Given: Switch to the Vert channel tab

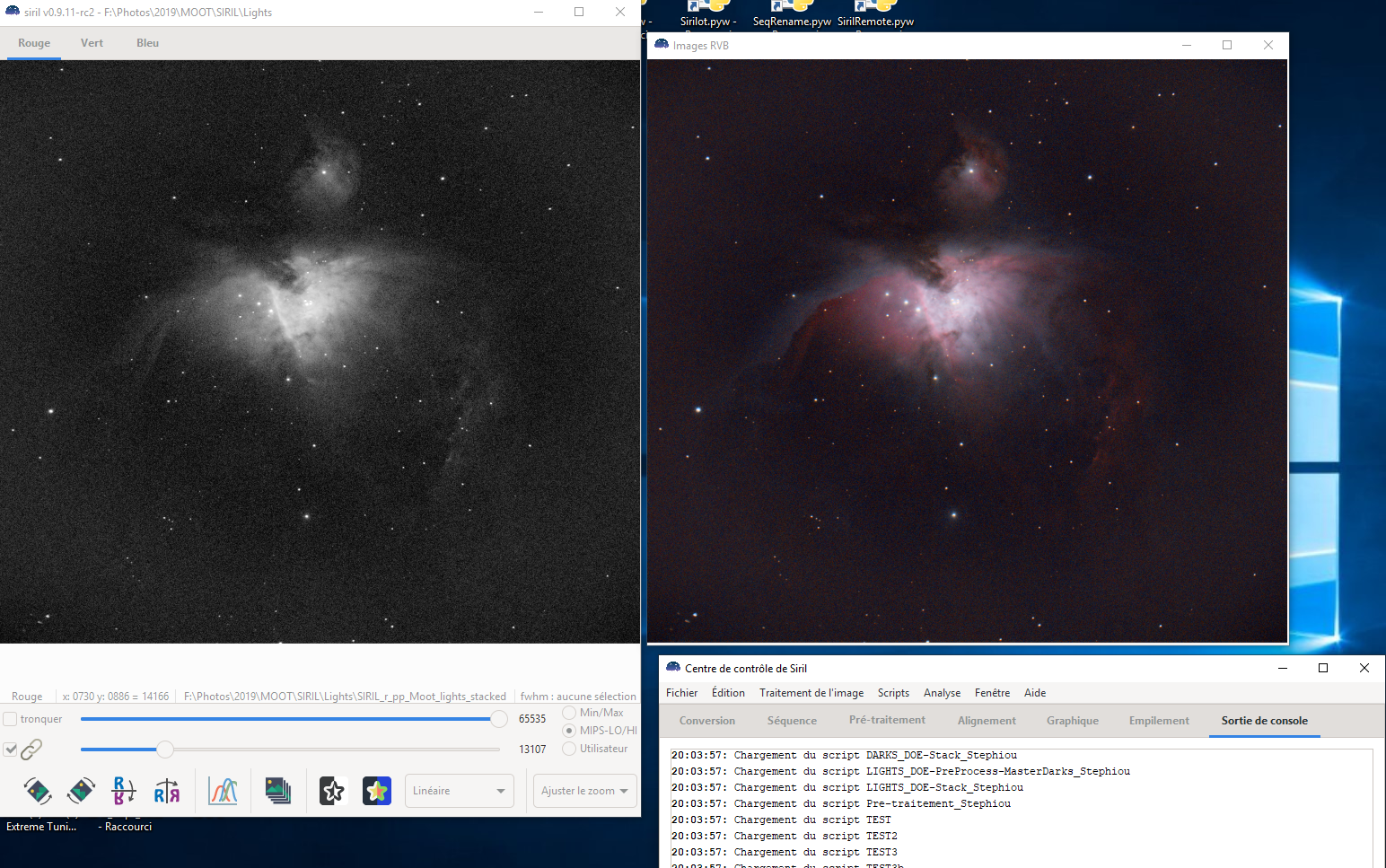Looking at the screenshot, I should 92,43.
